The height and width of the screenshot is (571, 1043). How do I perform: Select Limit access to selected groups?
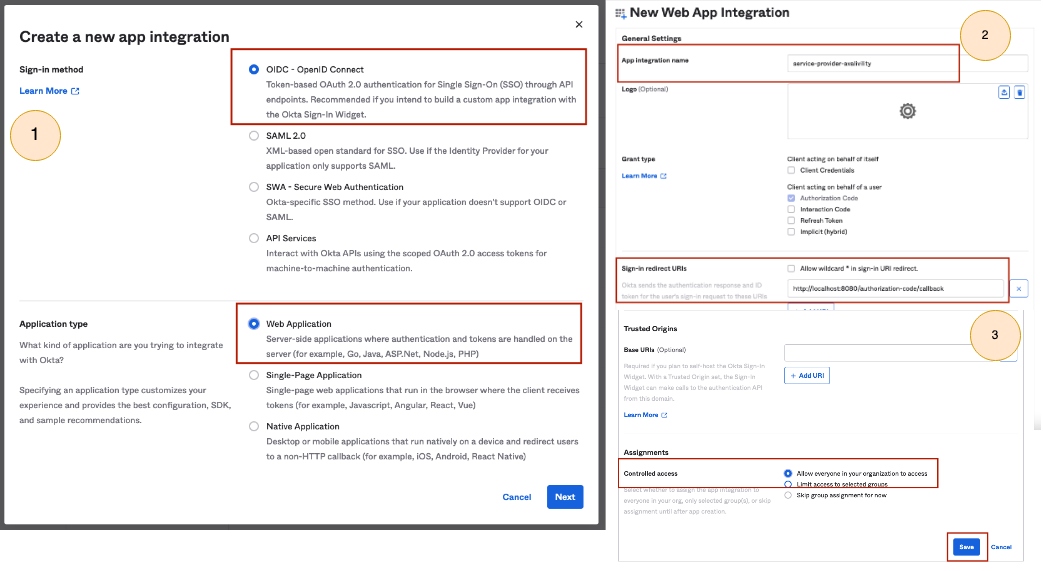788,484
